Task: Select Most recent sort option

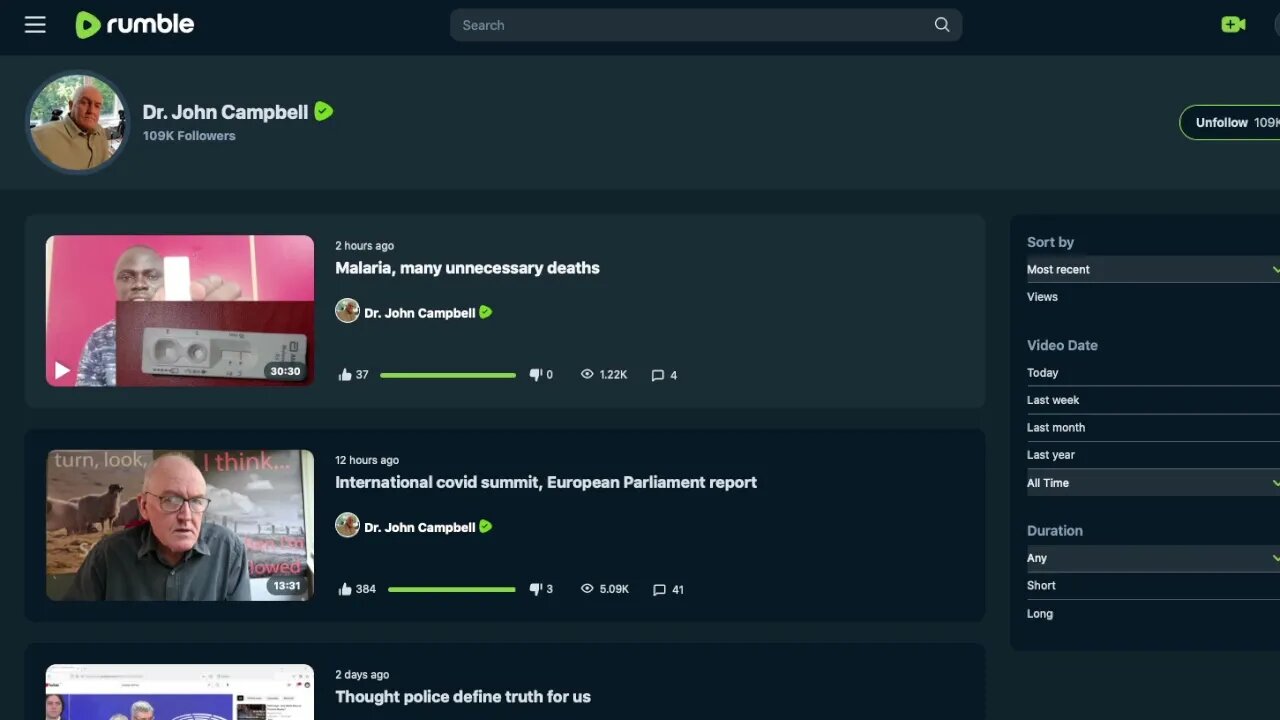Action: (x=1153, y=269)
